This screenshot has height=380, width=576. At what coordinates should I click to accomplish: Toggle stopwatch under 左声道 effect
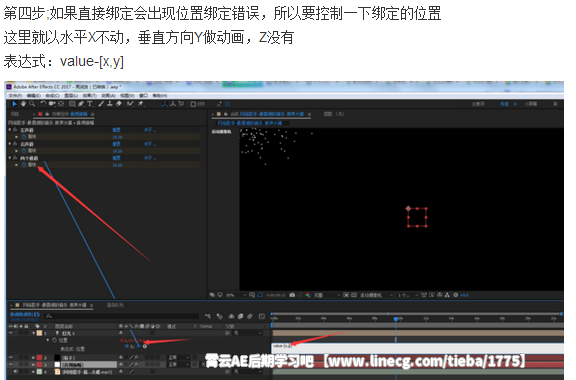point(24,136)
